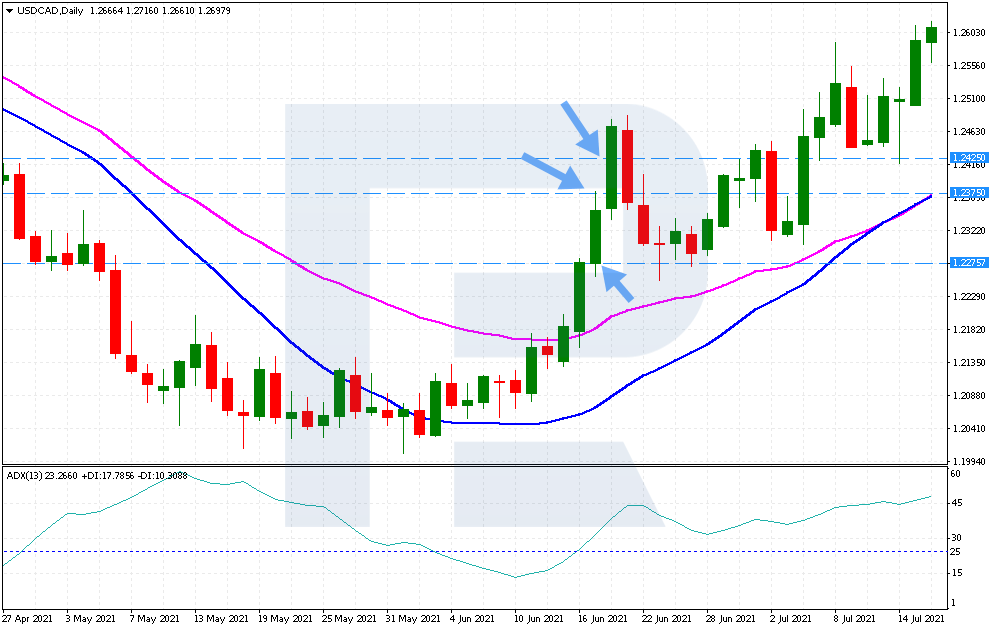Viewport: 993px width, 630px height.
Task: Select the USDCAD,Daily chart title
Action: click(50, 11)
